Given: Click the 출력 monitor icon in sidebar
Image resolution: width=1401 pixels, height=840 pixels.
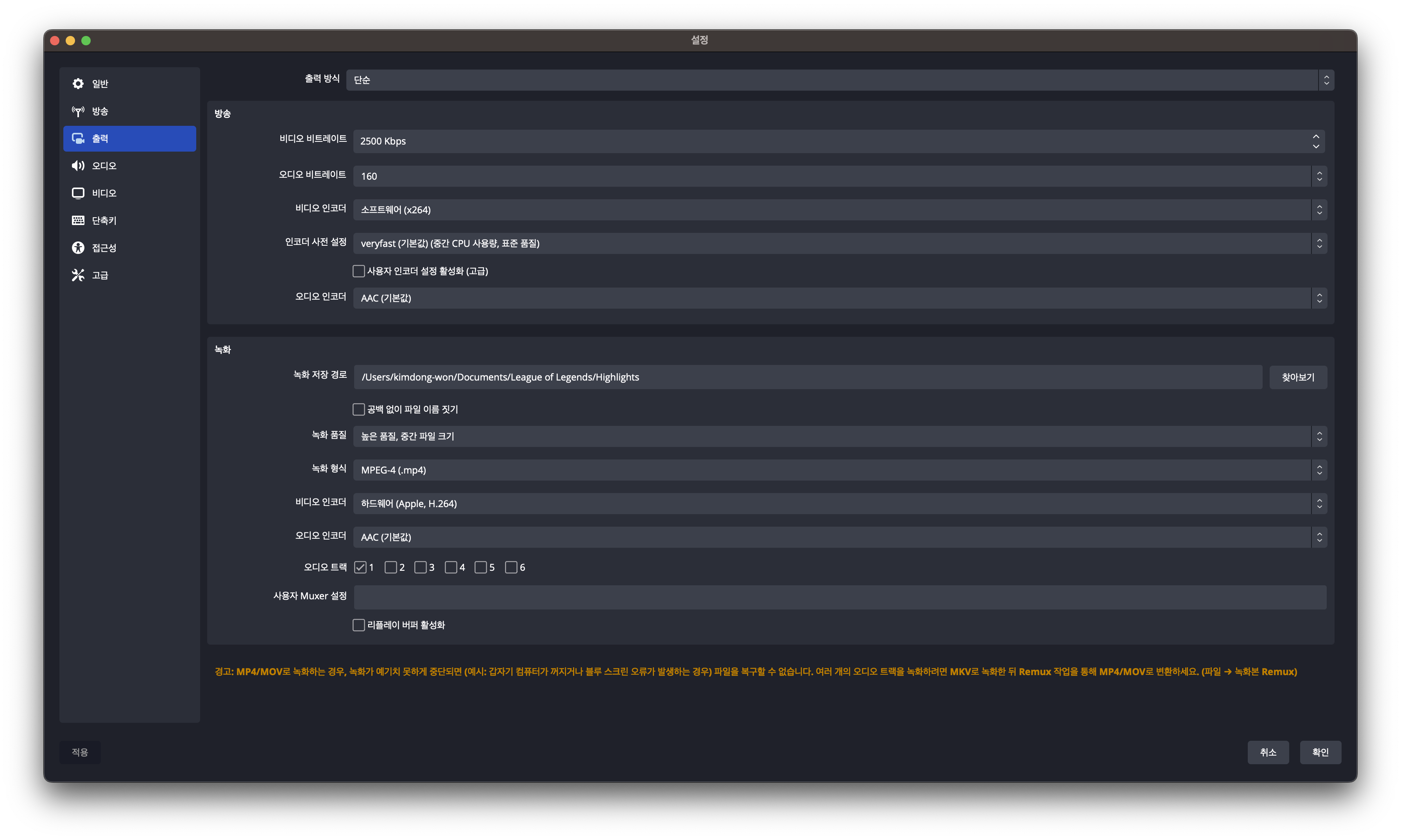Looking at the screenshot, I should tap(78, 139).
